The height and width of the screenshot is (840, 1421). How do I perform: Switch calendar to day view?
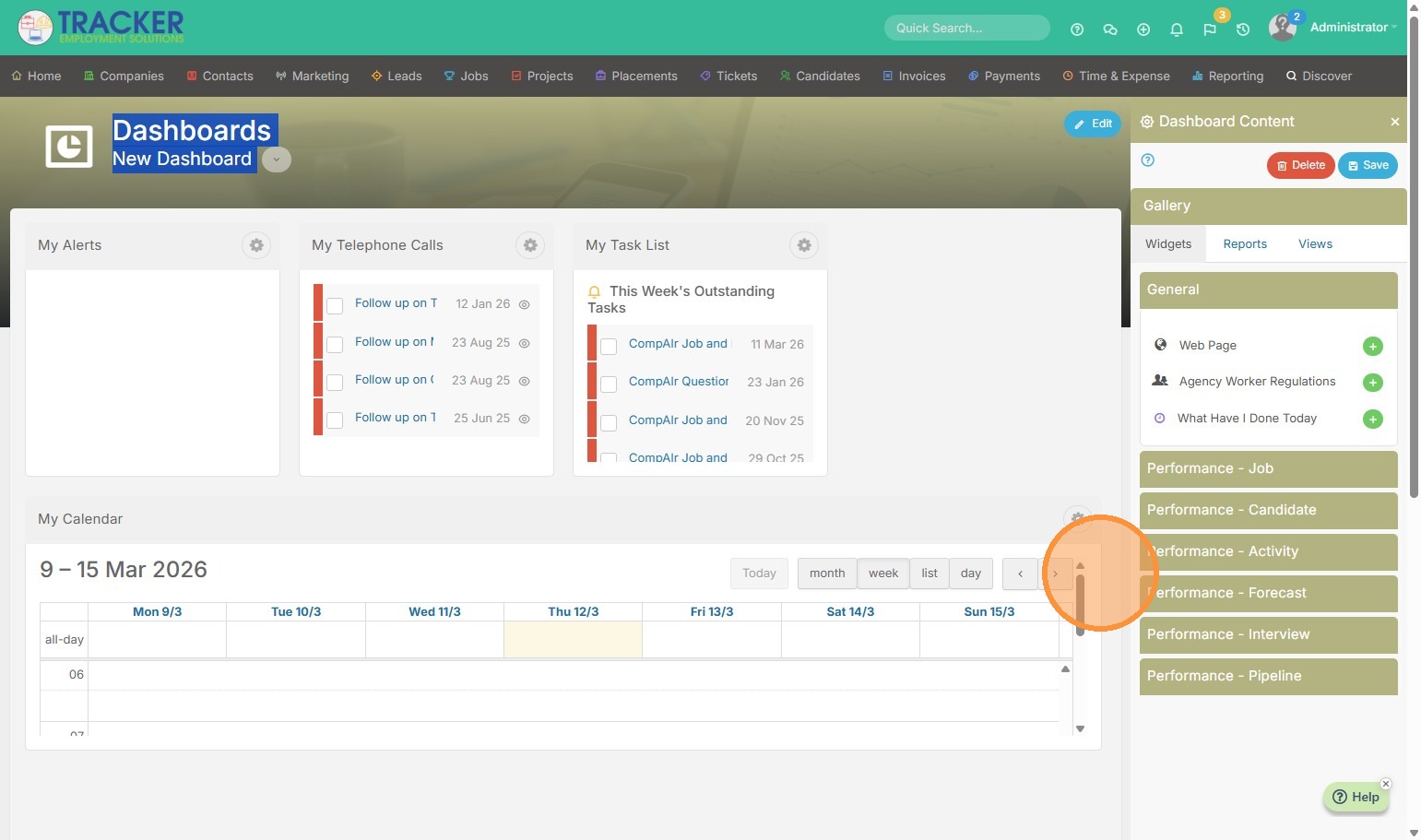971,574
